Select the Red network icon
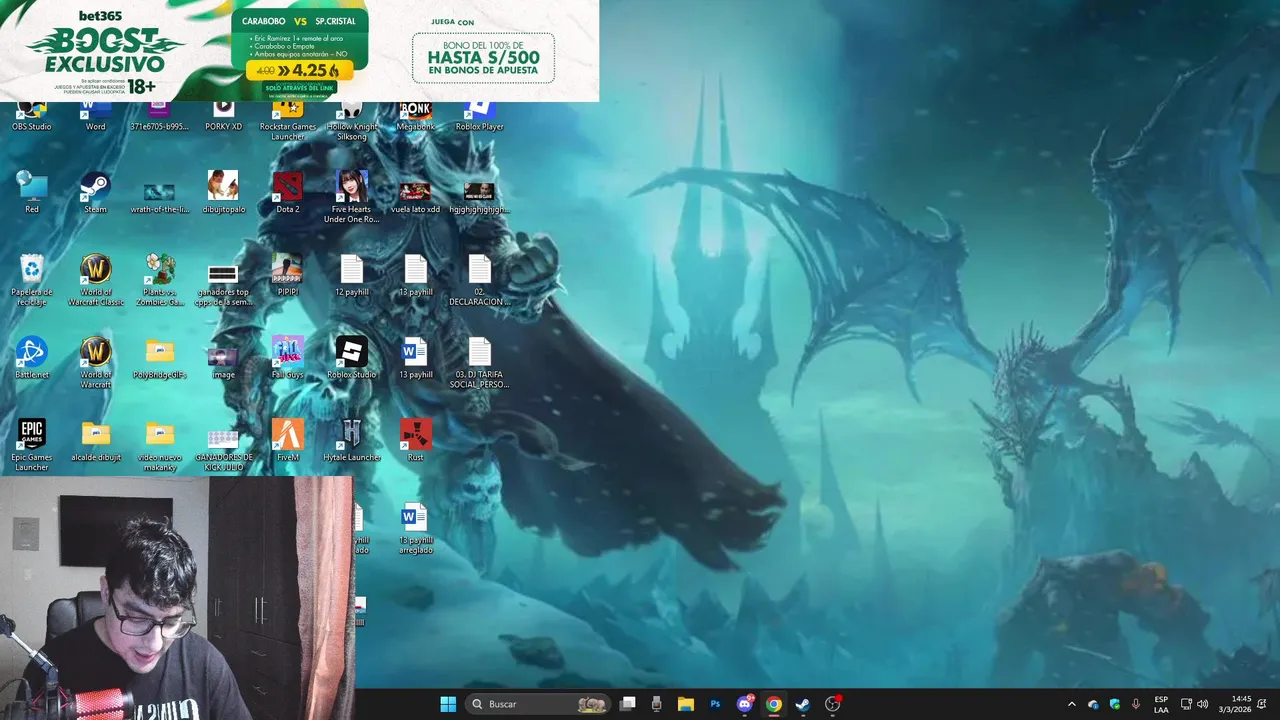Viewport: 1280px width, 720px height. pos(32,192)
